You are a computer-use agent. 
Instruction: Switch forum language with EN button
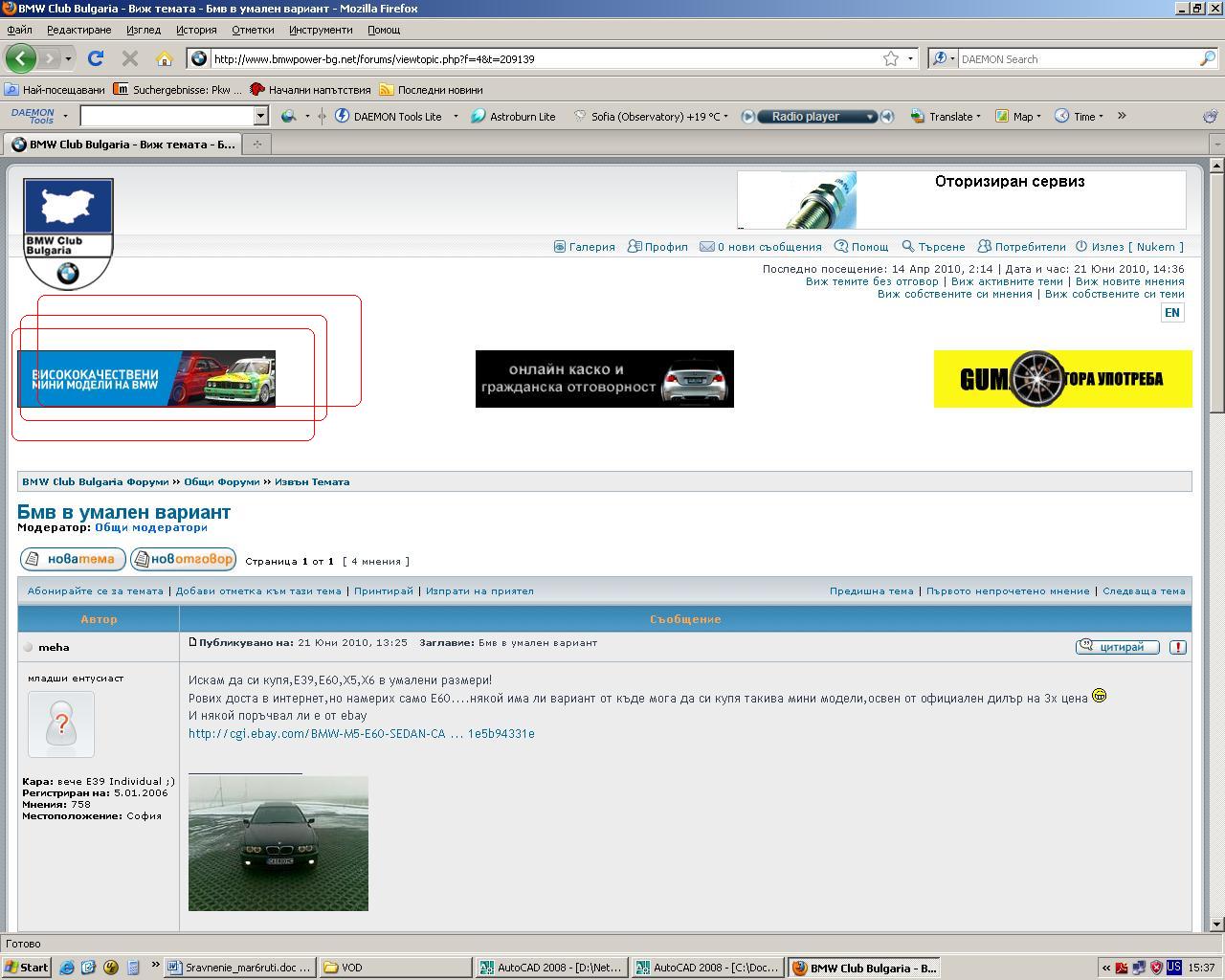coord(1171,313)
